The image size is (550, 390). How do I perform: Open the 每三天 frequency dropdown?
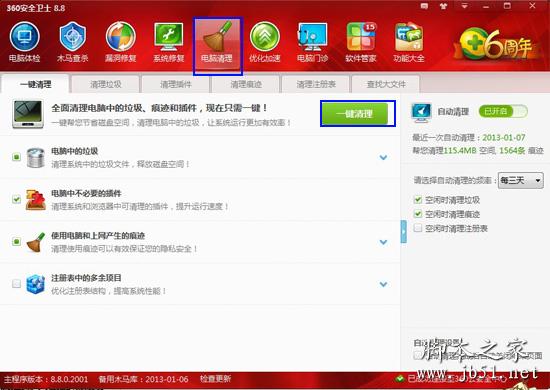[x=521, y=181]
